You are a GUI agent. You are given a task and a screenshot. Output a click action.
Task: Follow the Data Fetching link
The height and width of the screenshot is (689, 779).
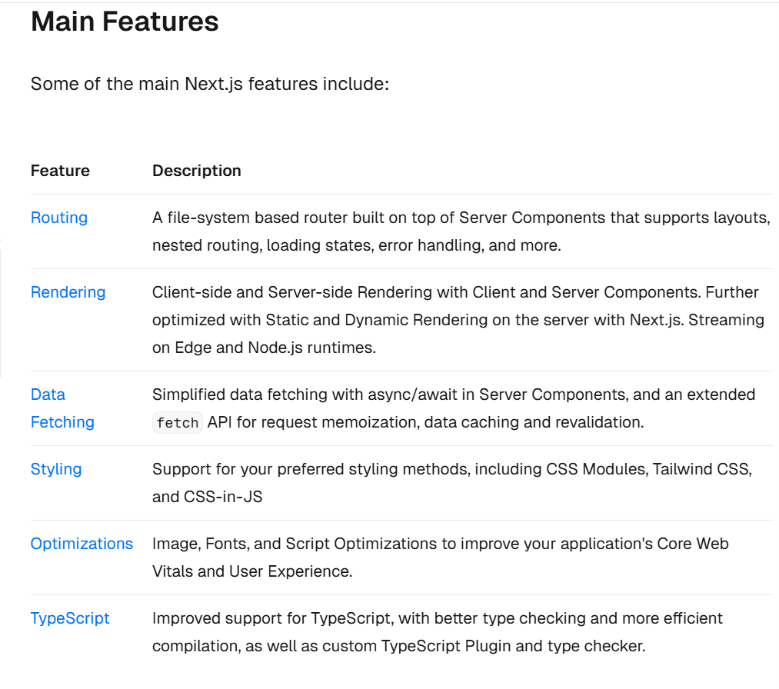click(x=62, y=408)
